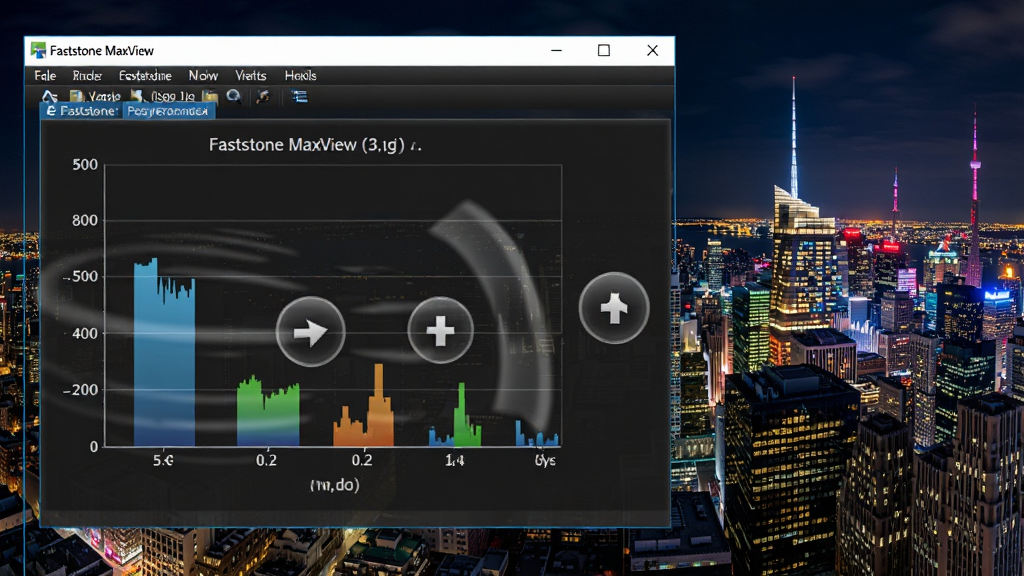Viewport: 1024px width, 576px height.
Task: Click the Faststone MaxView app icon in title bar
Action: tap(39, 50)
